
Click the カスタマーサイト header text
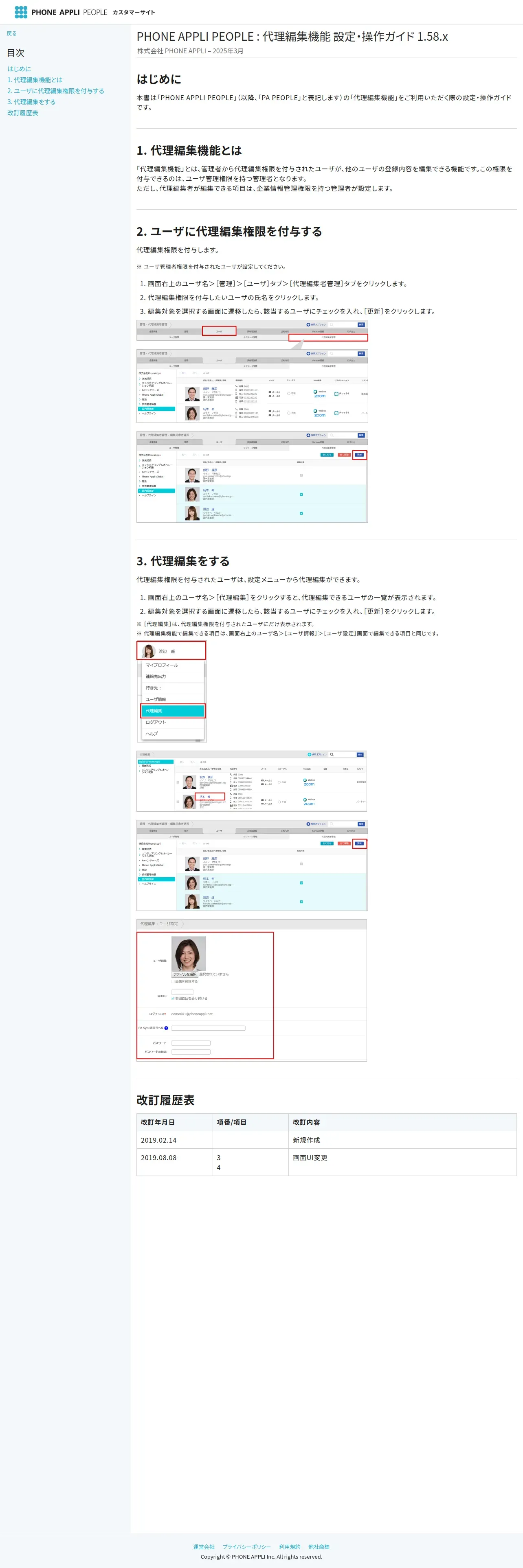tap(134, 12)
